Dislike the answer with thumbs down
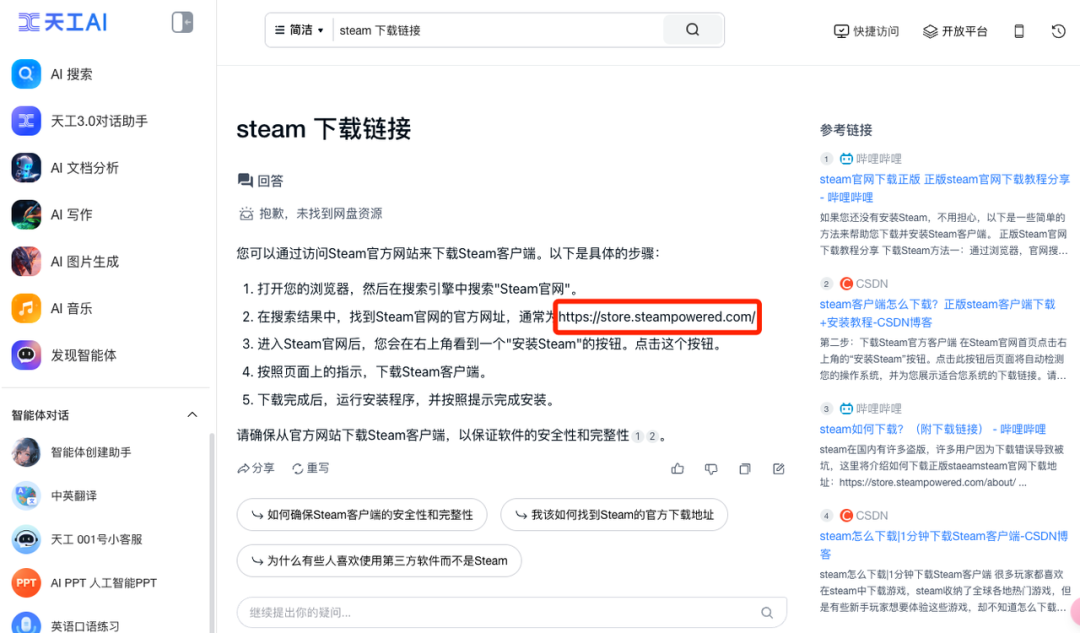Image resolution: width=1080 pixels, height=633 pixels. tap(712, 469)
